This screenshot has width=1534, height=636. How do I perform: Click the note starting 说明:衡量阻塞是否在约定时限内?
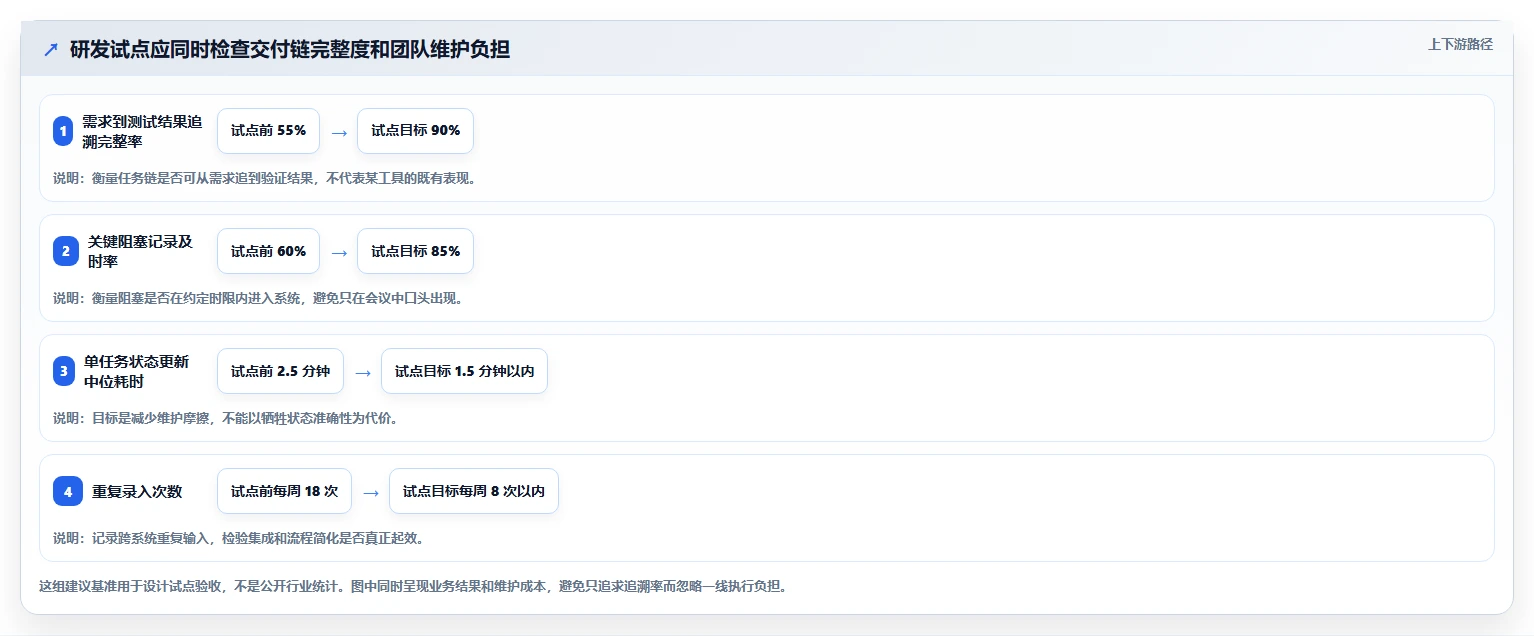(x=258, y=298)
